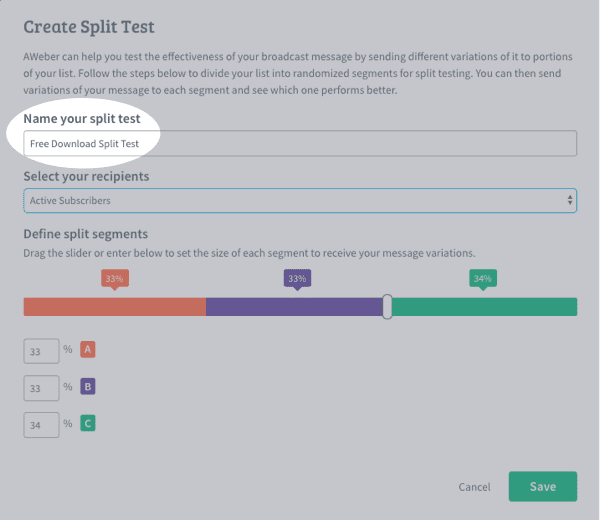Viewport: 600px width, 520px height.
Task: Cancel the split test creation
Action: click(474, 487)
